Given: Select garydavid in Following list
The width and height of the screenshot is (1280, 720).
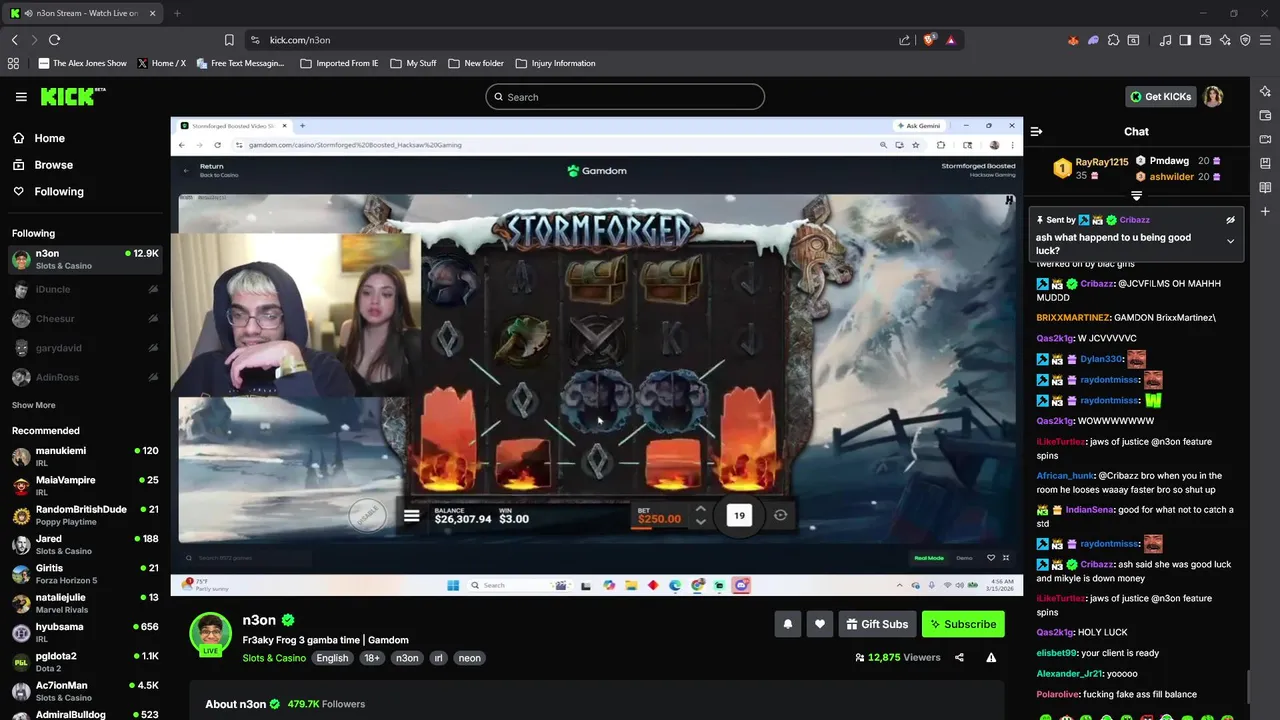Looking at the screenshot, I should pyautogui.click(x=85, y=348).
